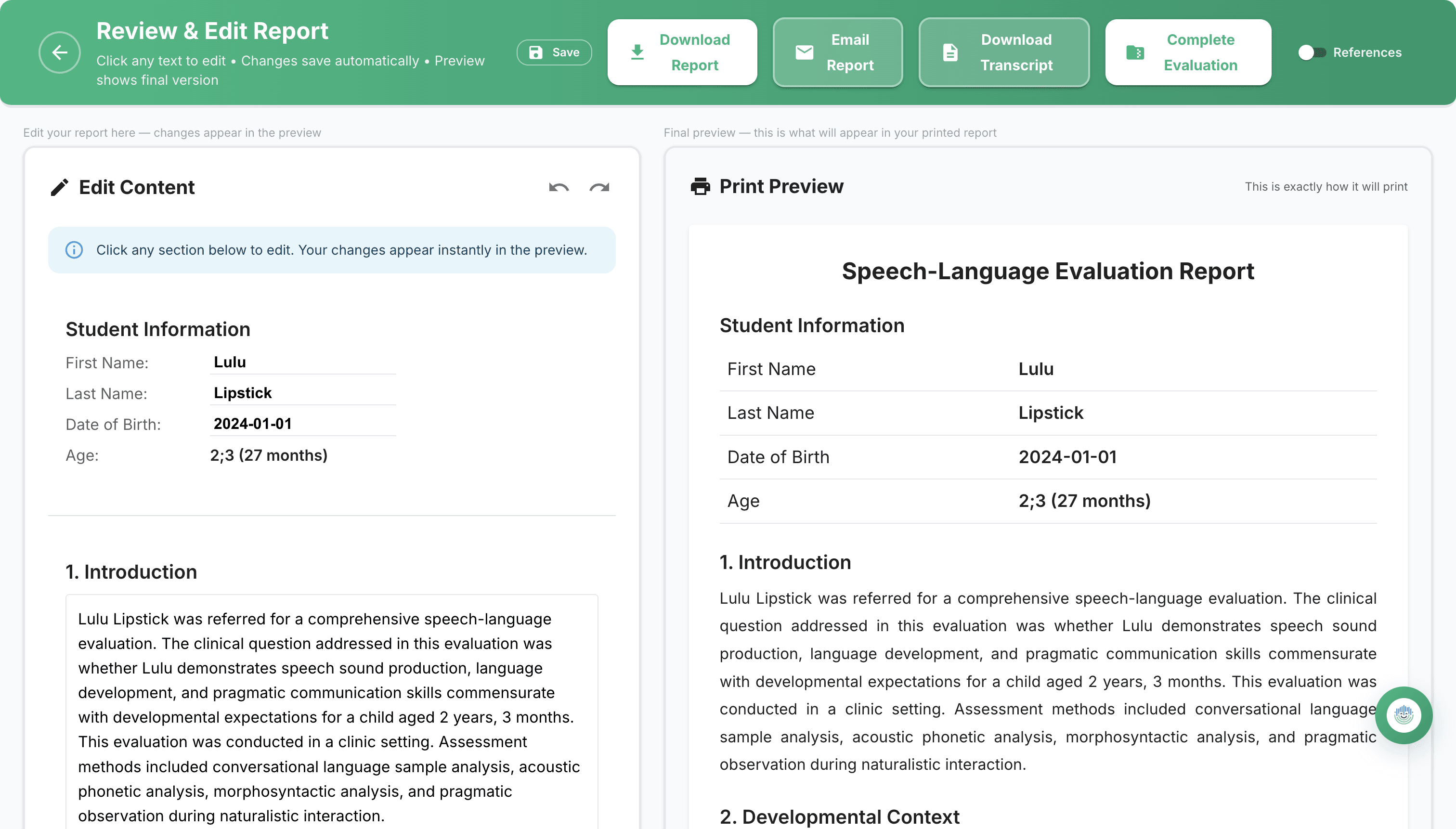The height and width of the screenshot is (829, 1456).
Task: Click '2. Developmental Context' heading in preview
Action: click(839, 816)
